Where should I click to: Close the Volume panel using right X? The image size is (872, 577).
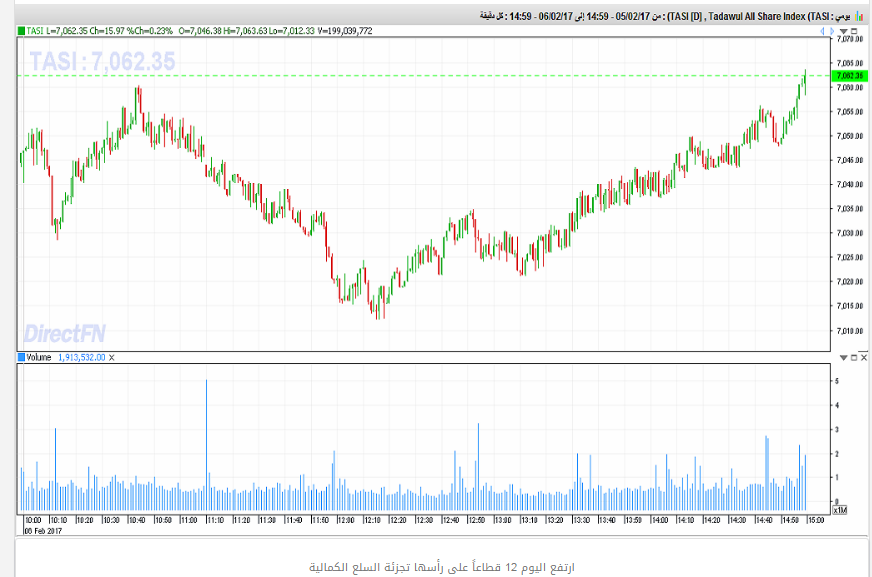click(864, 357)
